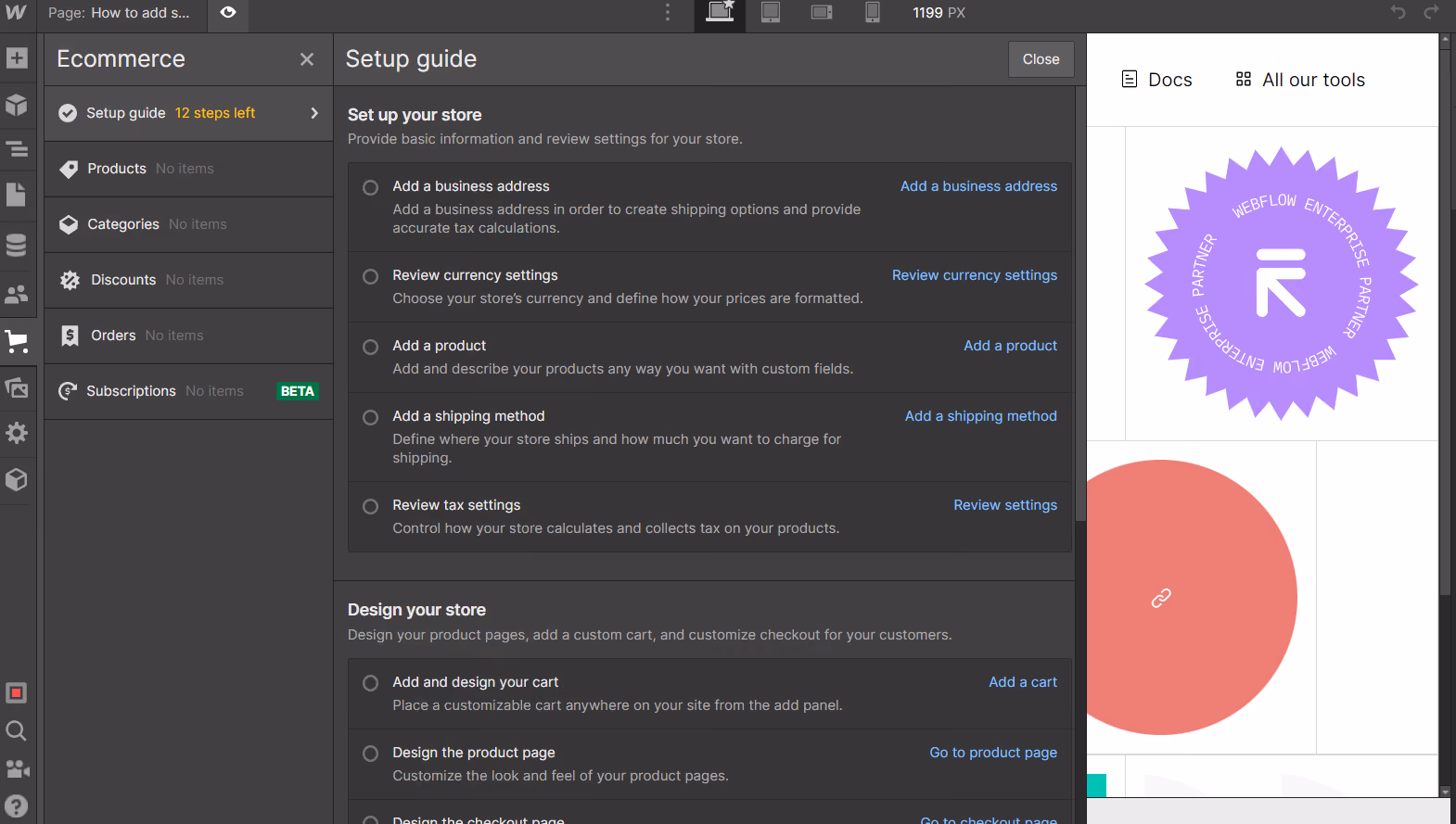Mark Add a shipping method step
Screen dimensions: 1456x824
[370, 417]
